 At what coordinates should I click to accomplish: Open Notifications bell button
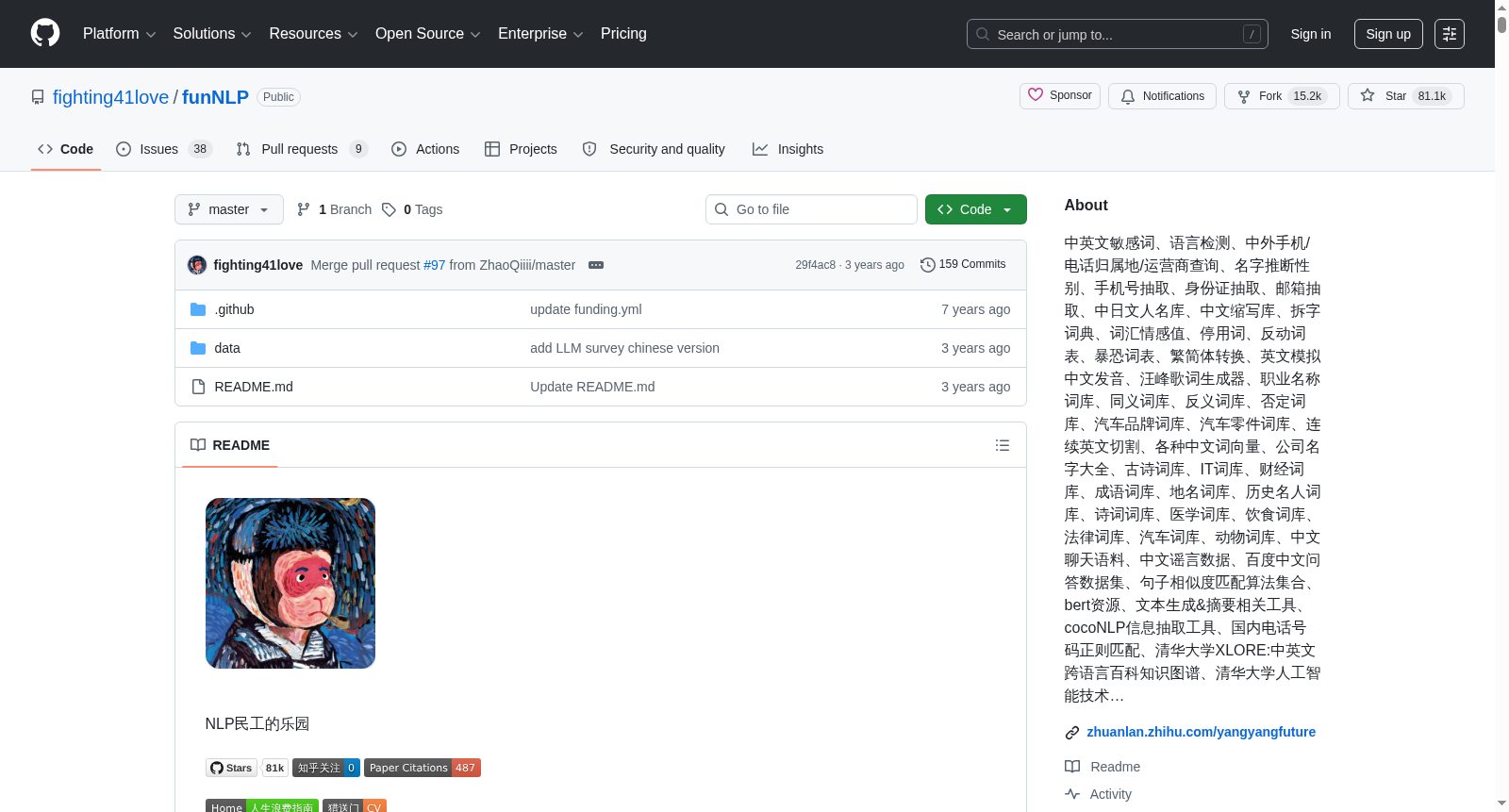pos(1162,96)
